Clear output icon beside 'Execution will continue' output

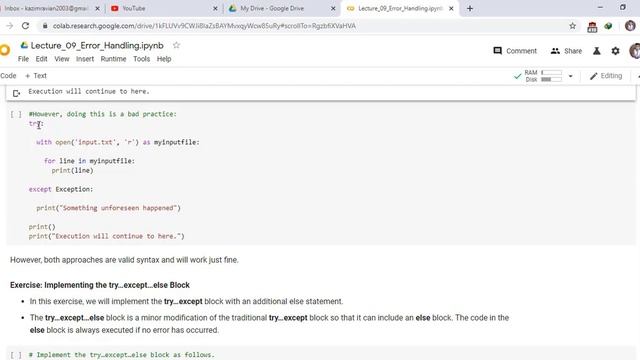[16, 93]
